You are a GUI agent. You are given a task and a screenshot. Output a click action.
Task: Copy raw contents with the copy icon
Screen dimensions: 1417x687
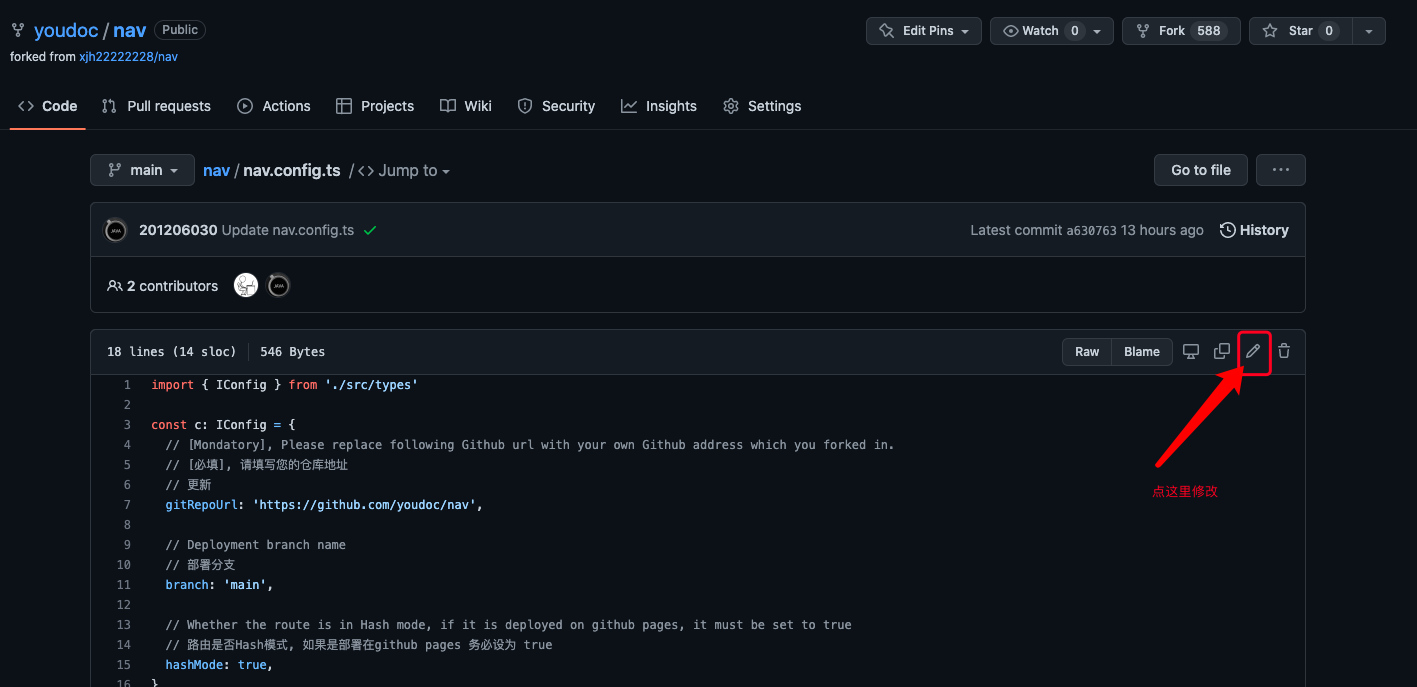tap(1222, 351)
